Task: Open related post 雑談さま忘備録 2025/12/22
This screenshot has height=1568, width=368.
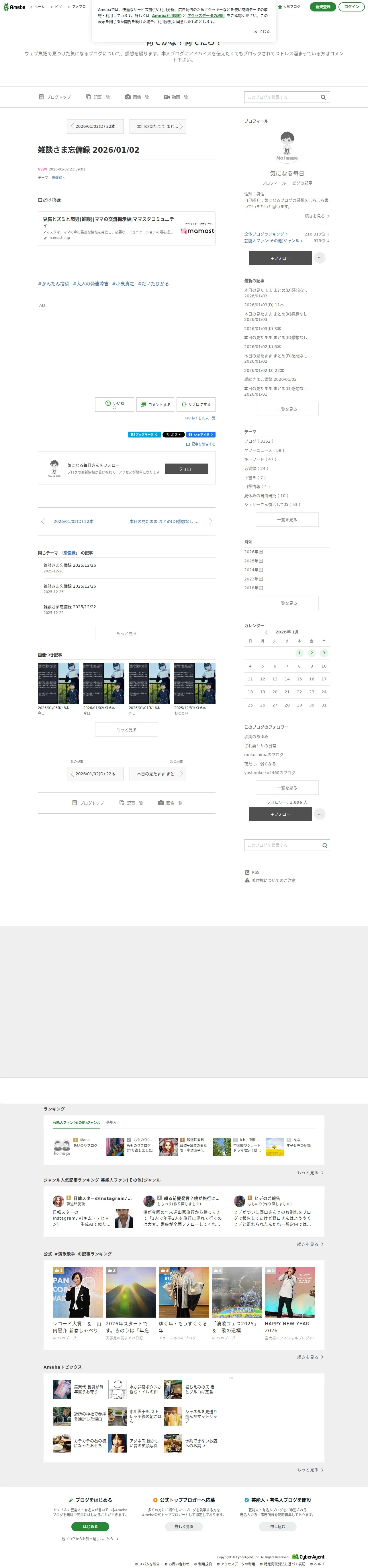Action: click(x=69, y=607)
